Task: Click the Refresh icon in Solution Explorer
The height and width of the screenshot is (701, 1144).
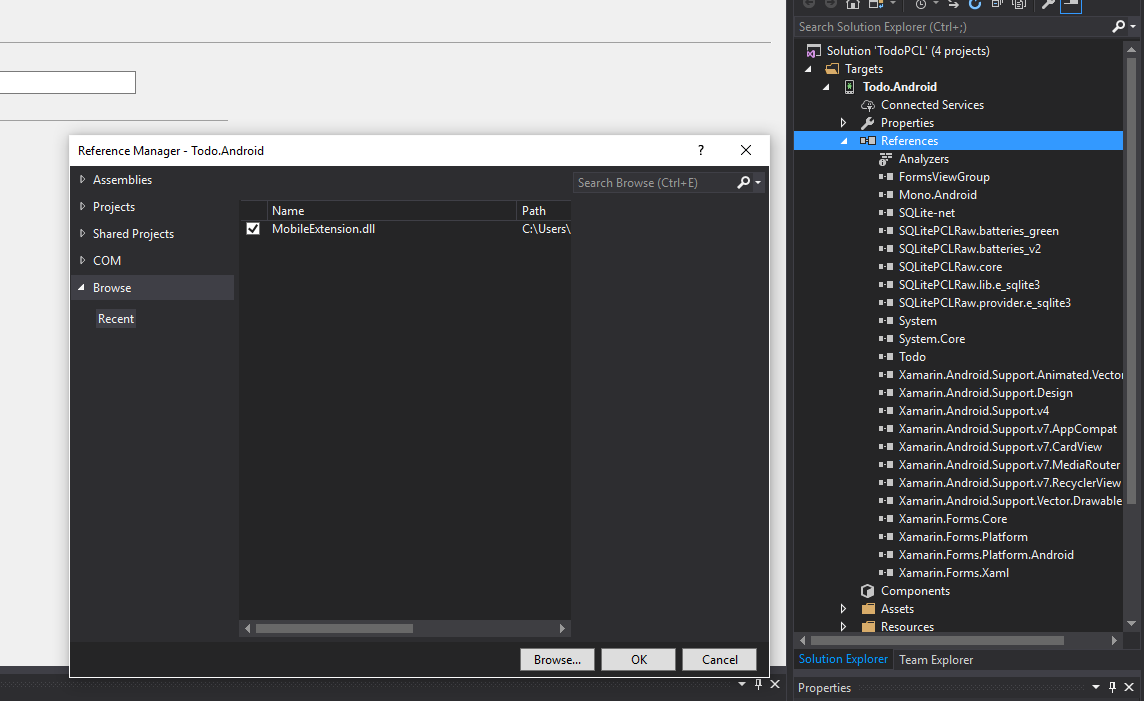Action: coord(975,4)
